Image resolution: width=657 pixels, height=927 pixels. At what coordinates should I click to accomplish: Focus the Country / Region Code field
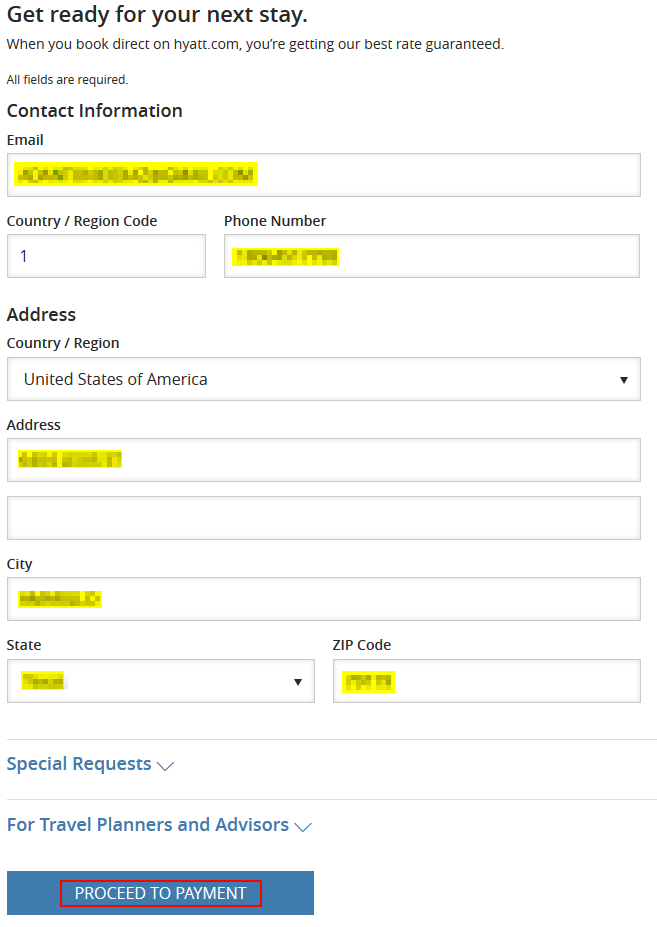(106, 256)
